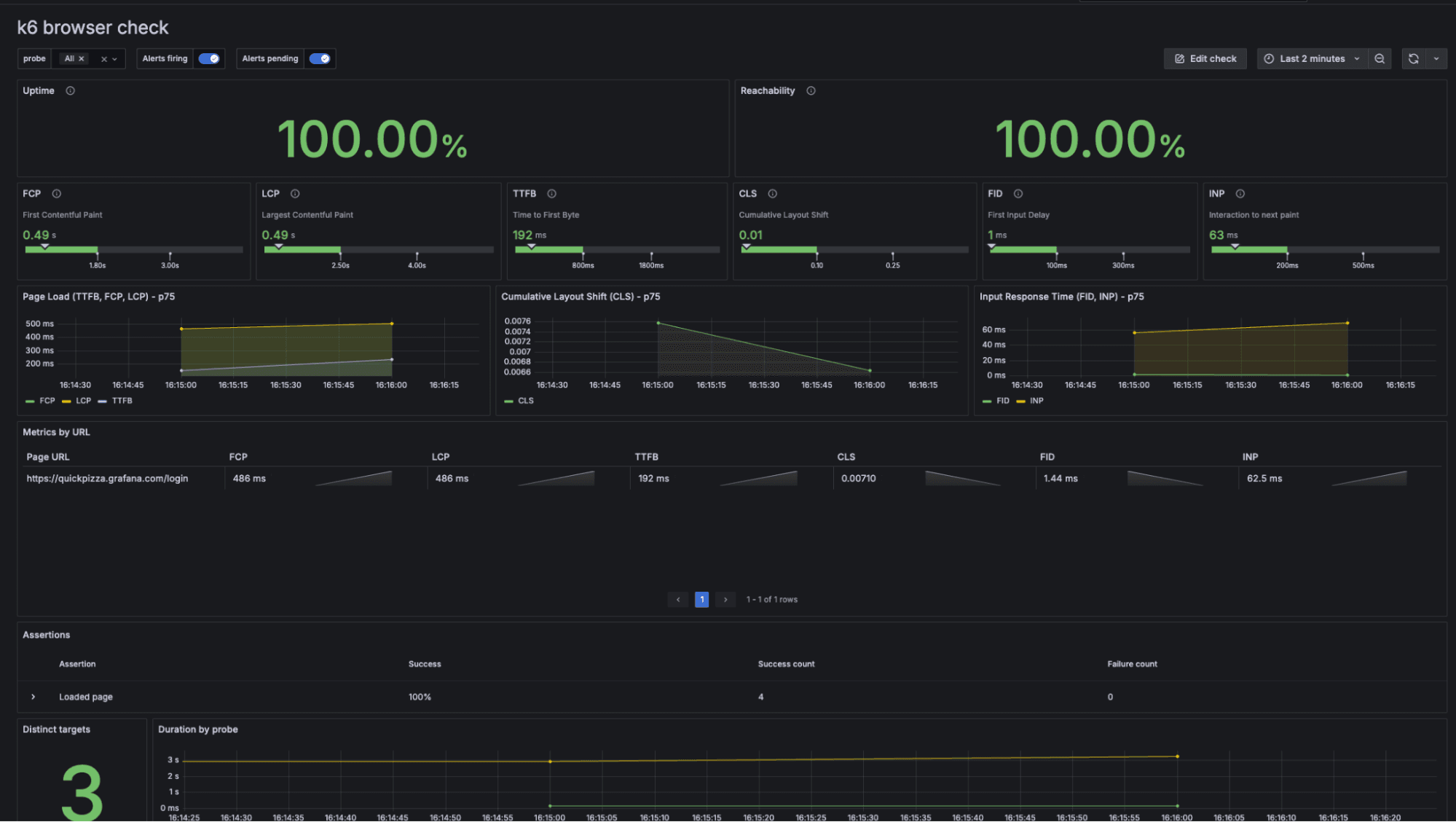Clear the All probe filter with its x icon
The image size is (1456, 822).
tap(82, 58)
